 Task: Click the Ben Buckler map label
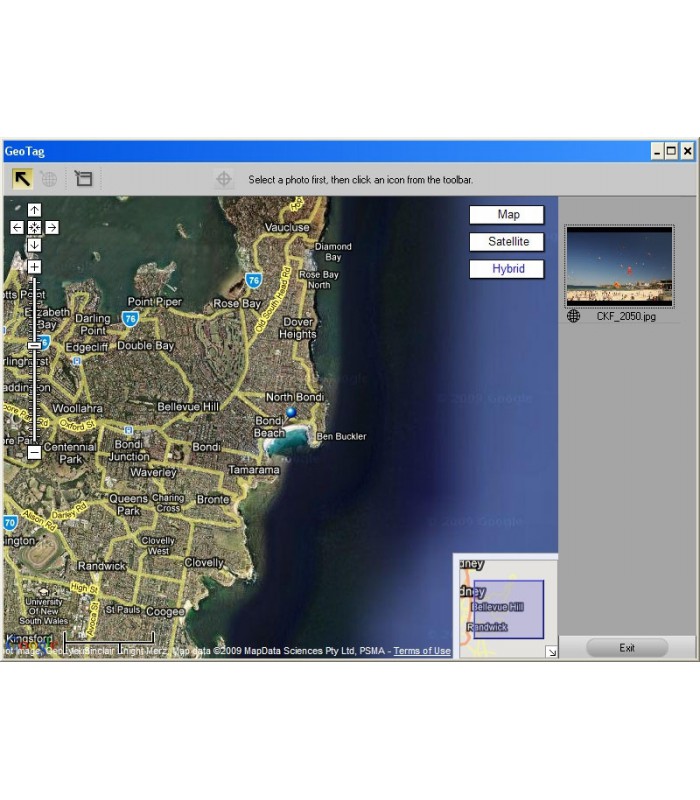click(x=341, y=437)
